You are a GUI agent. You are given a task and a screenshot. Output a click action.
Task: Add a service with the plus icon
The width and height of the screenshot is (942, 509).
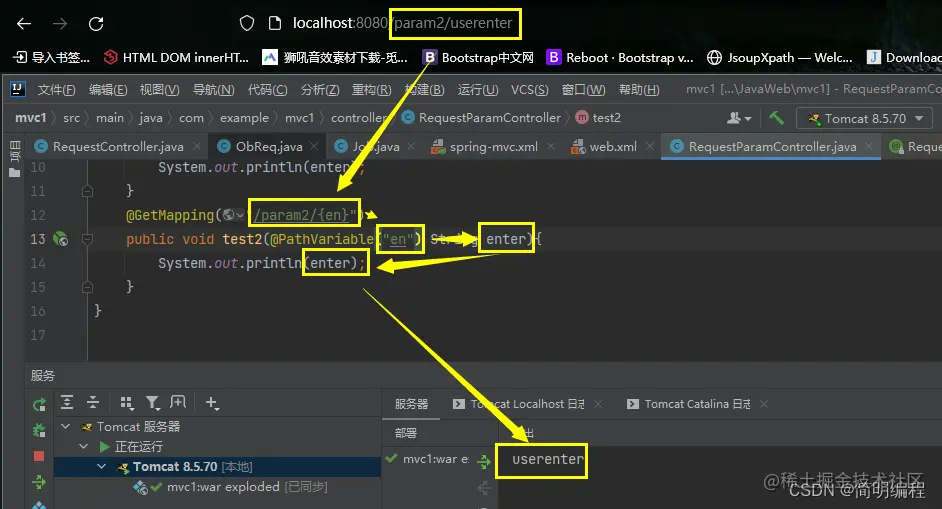tap(212, 403)
